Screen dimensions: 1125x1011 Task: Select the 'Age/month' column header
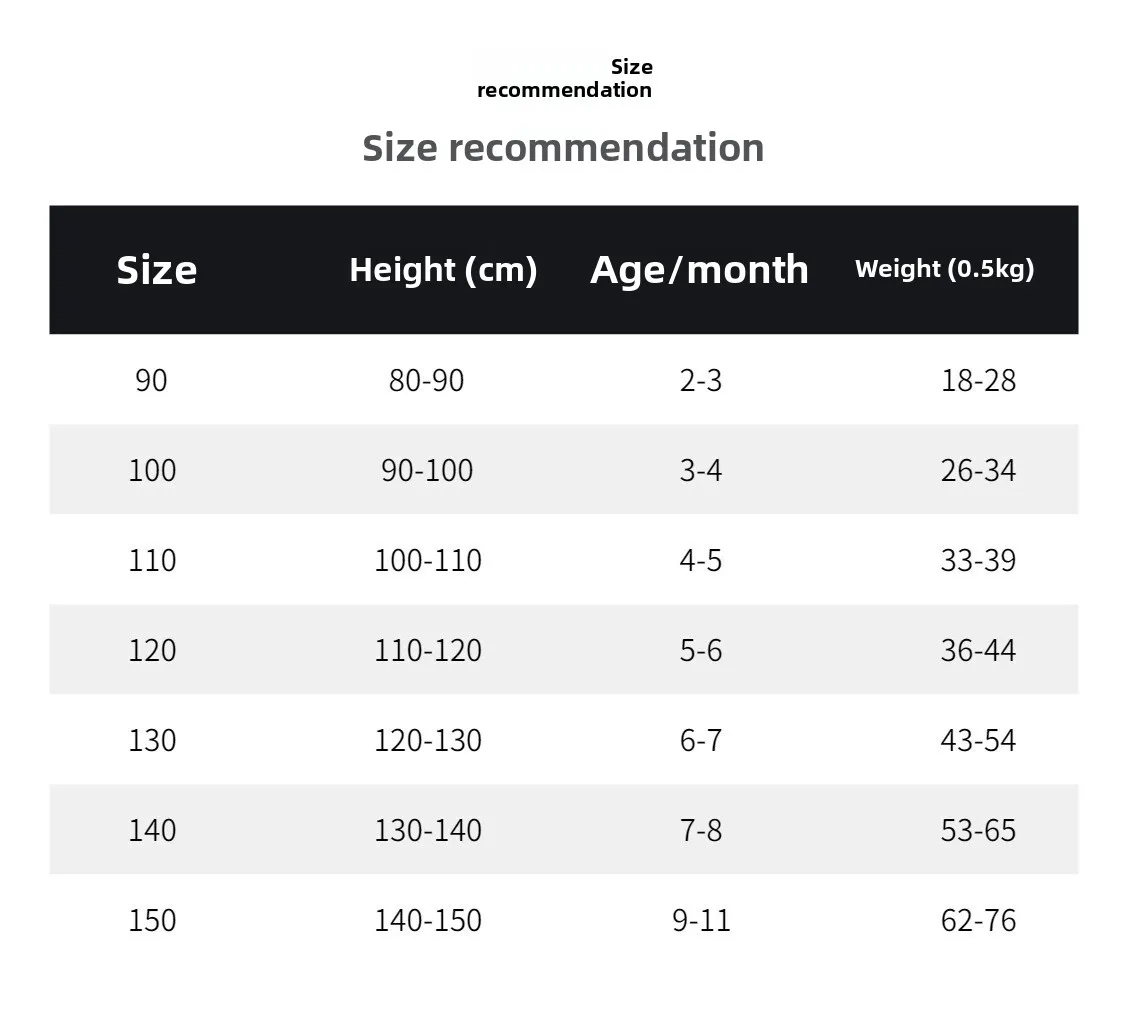pyautogui.click(x=699, y=270)
